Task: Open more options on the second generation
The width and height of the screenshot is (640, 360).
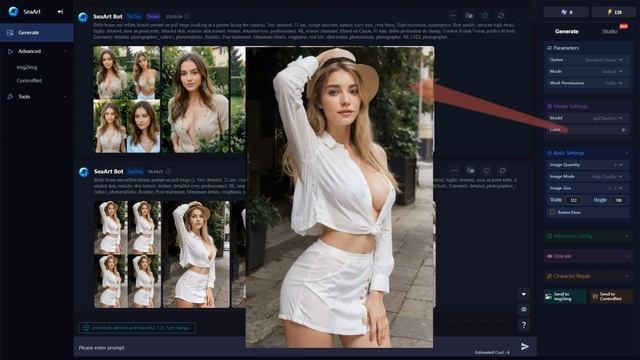Action: (454, 171)
